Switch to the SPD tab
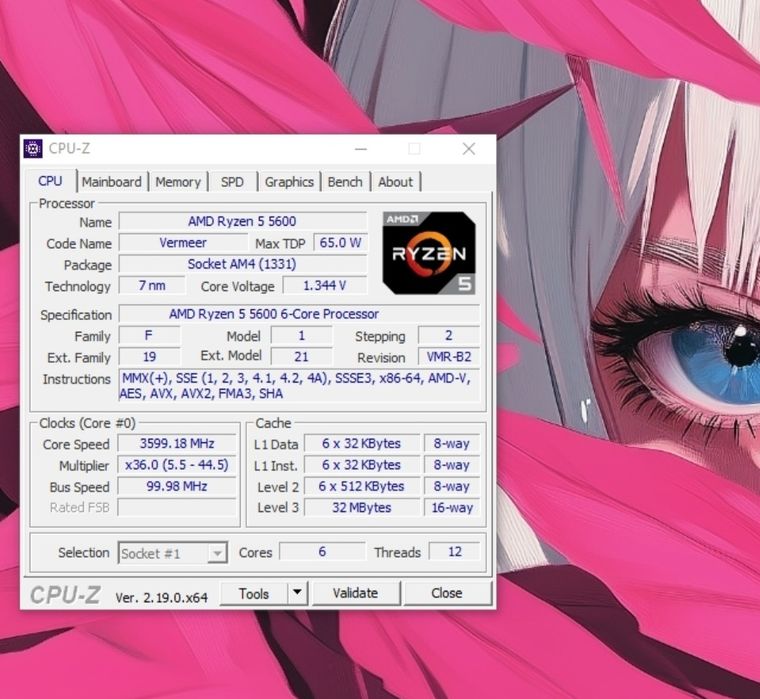This screenshot has height=699, width=760. click(x=232, y=182)
